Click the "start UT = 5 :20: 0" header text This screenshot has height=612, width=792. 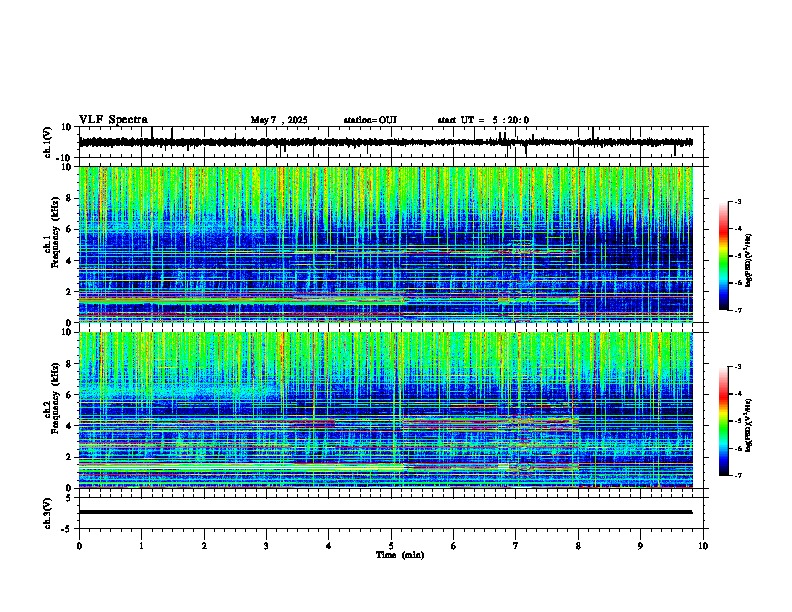click(483, 120)
